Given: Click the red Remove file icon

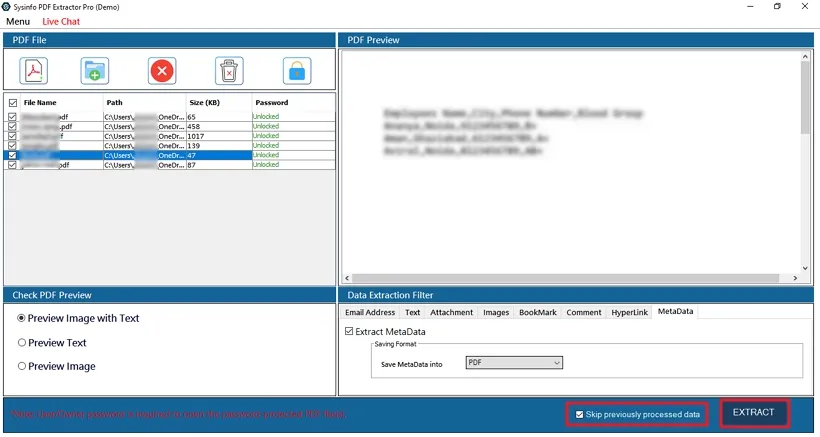Looking at the screenshot, I should [x=162, y=71].
